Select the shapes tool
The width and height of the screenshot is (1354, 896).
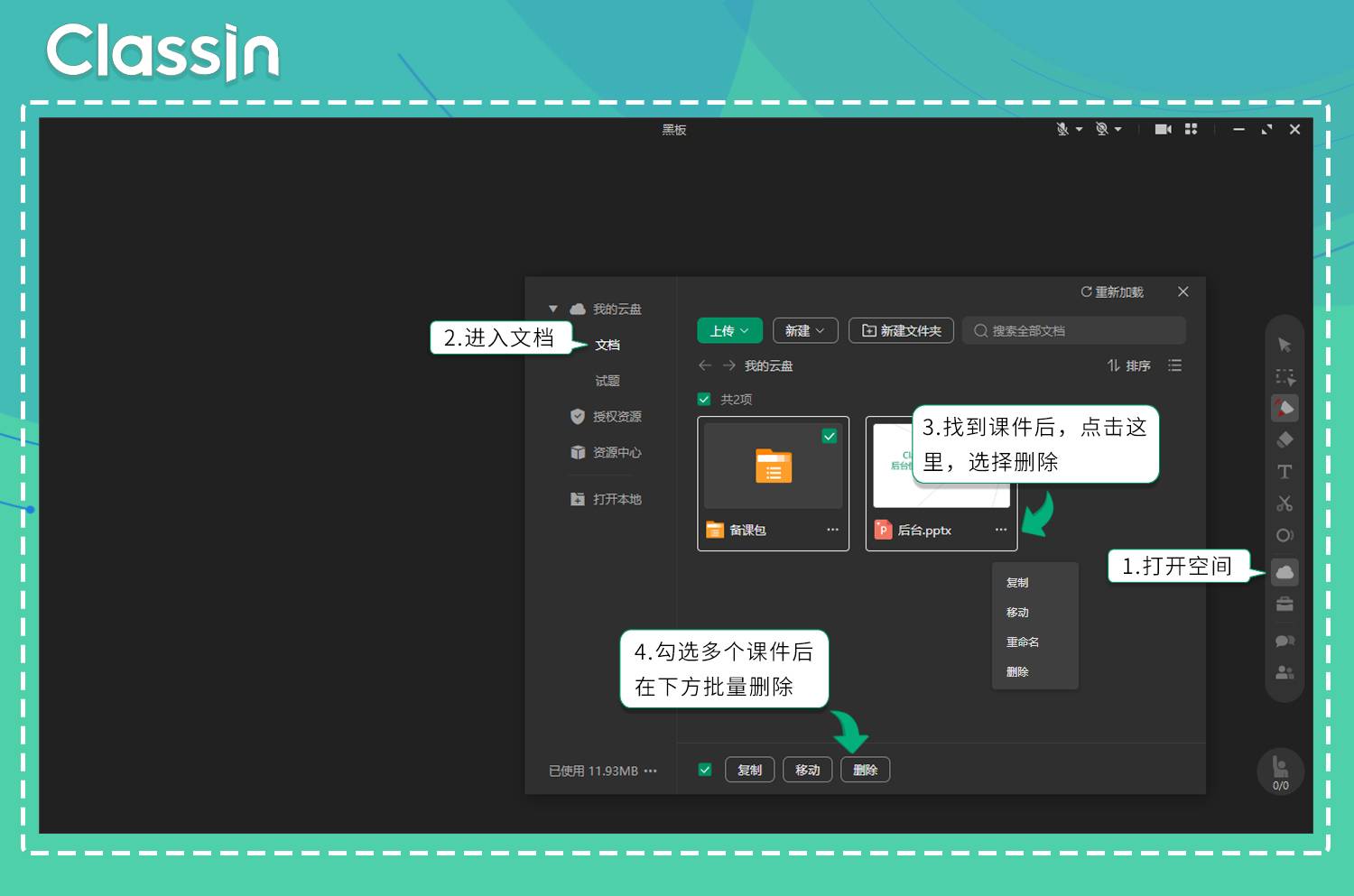[1284, 535]
